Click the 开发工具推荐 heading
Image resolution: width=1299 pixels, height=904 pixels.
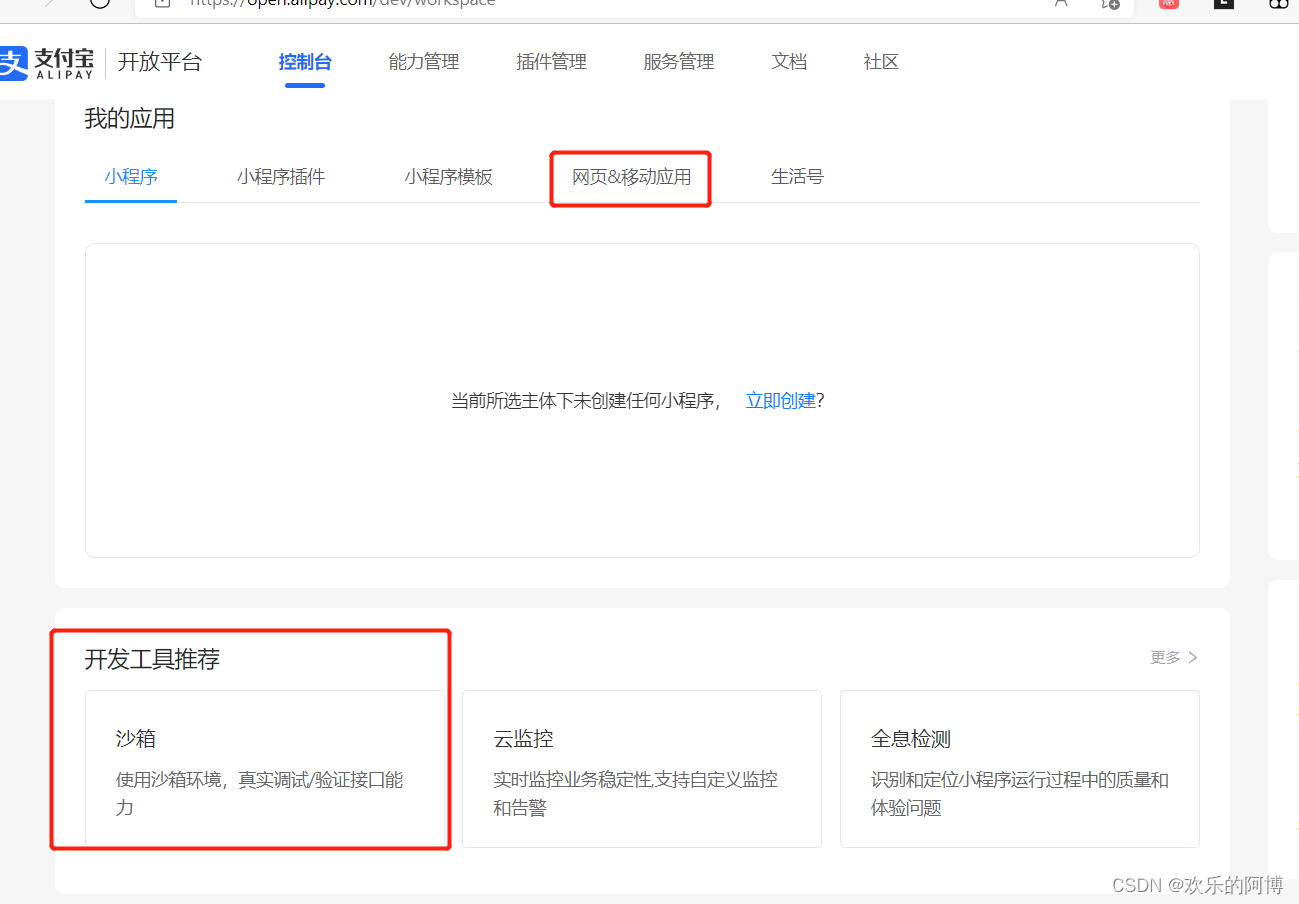(x=152, y=659)
